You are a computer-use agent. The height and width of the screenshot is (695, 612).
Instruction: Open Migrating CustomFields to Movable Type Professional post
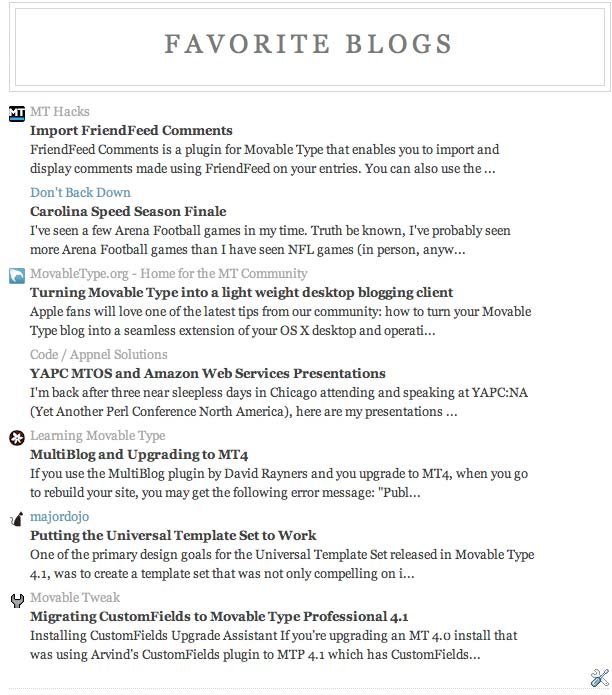(x=219, y=617)
